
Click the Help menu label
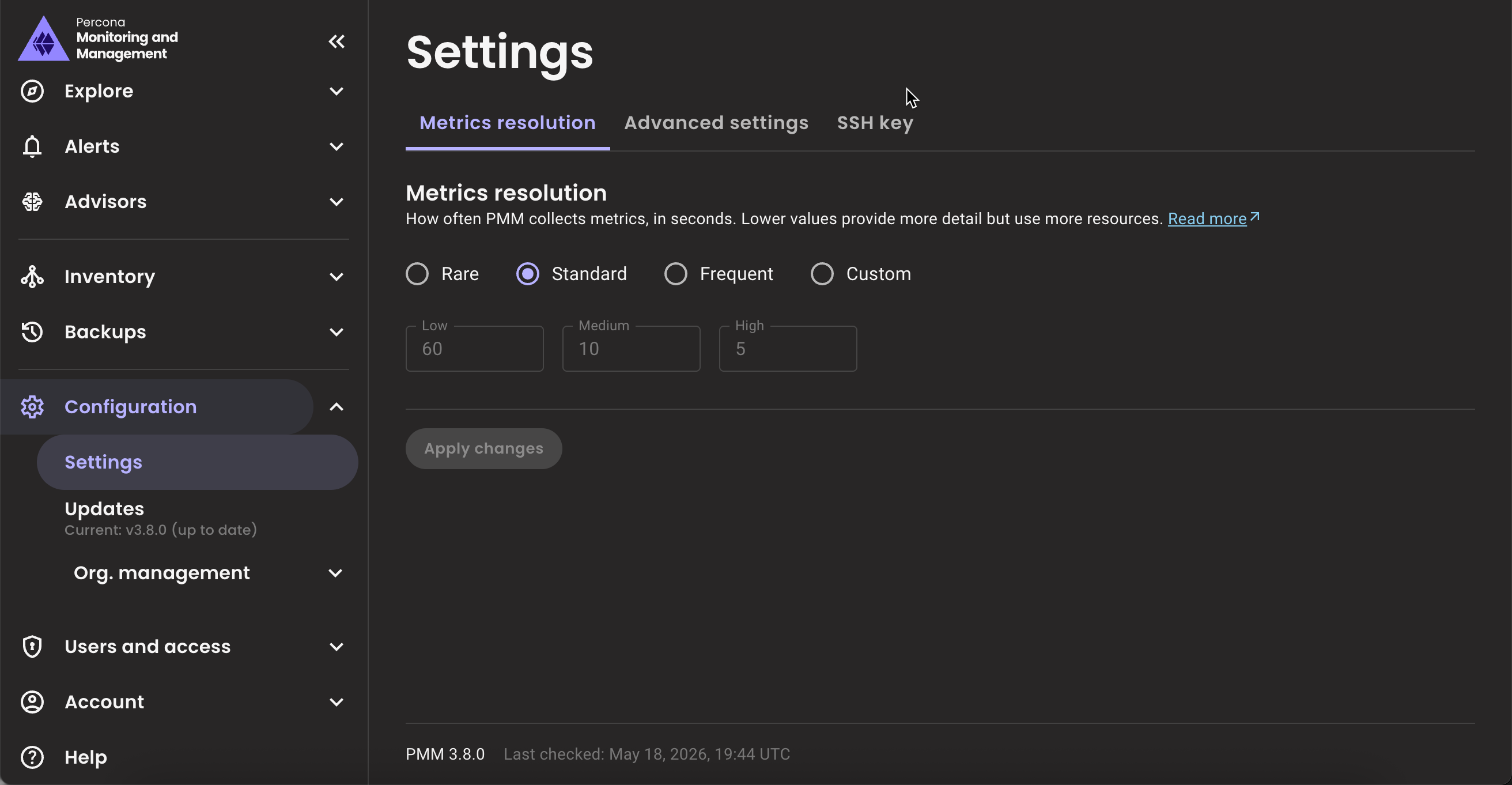coord(86,757)
